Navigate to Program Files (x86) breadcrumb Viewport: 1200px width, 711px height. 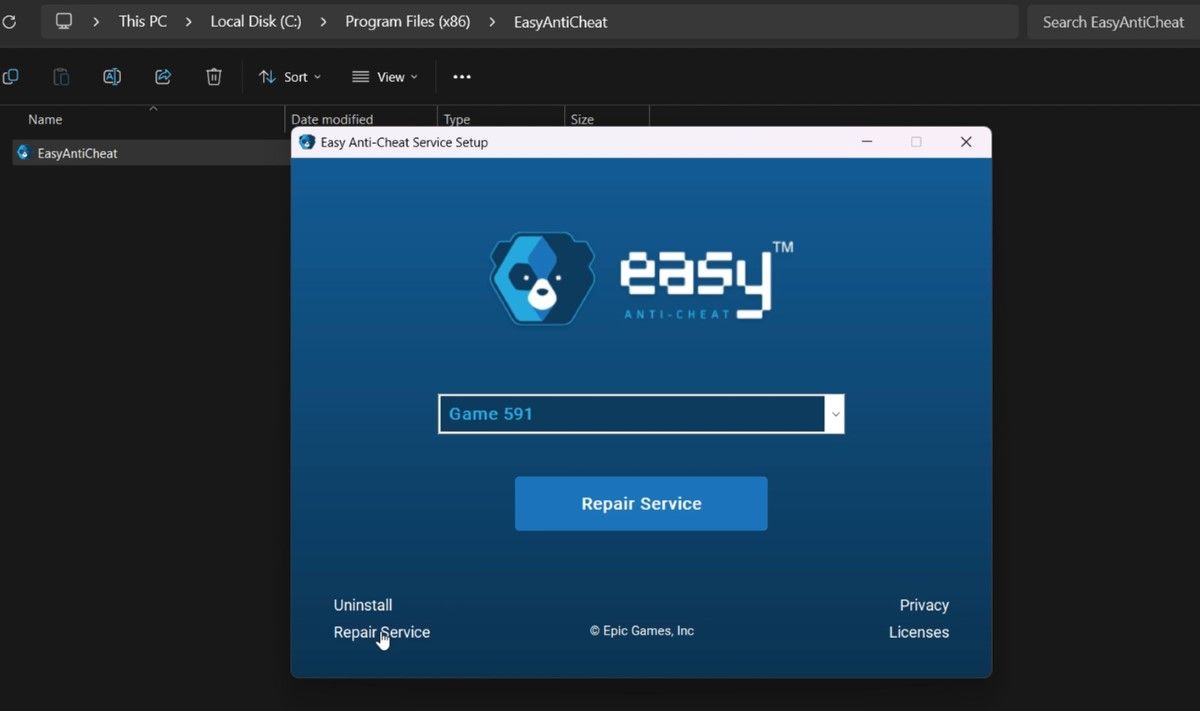(x=408, y=21)
